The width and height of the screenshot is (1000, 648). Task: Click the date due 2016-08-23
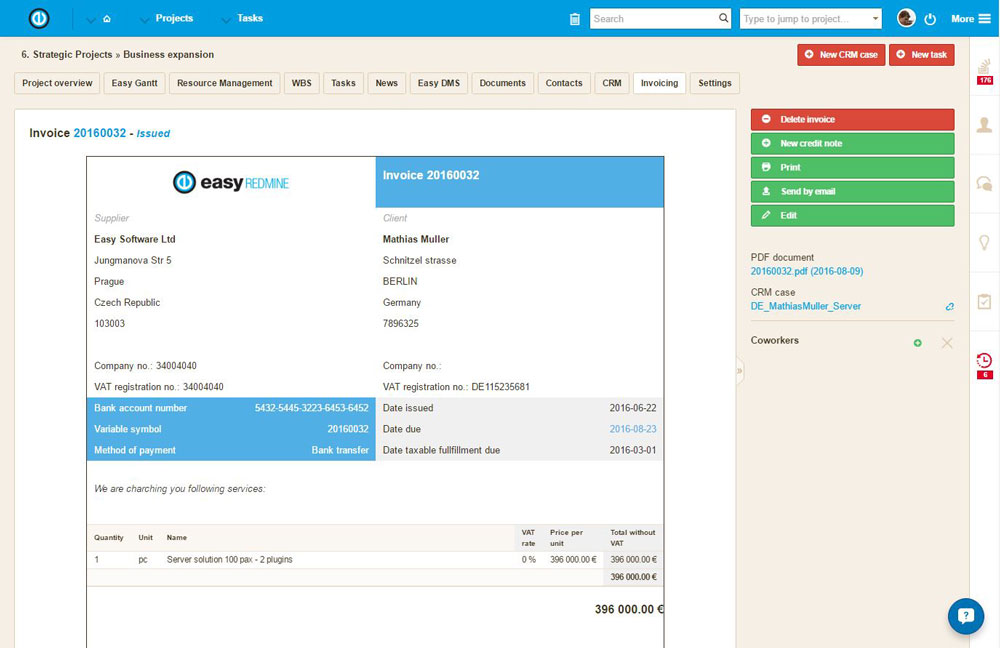(x=633, y=429)
